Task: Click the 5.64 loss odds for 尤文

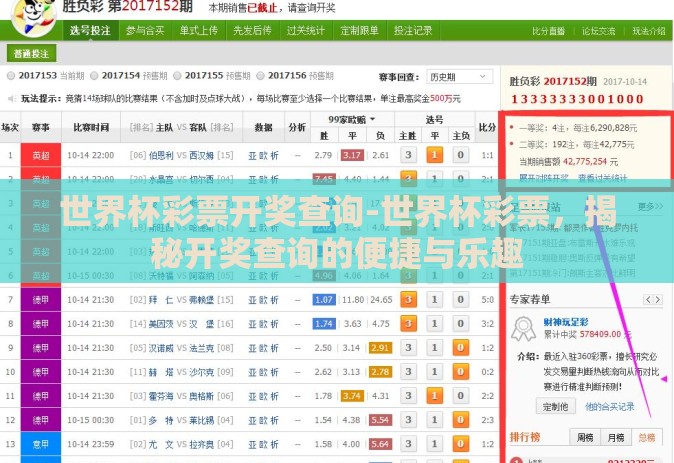Action: (x=380, y=444)
